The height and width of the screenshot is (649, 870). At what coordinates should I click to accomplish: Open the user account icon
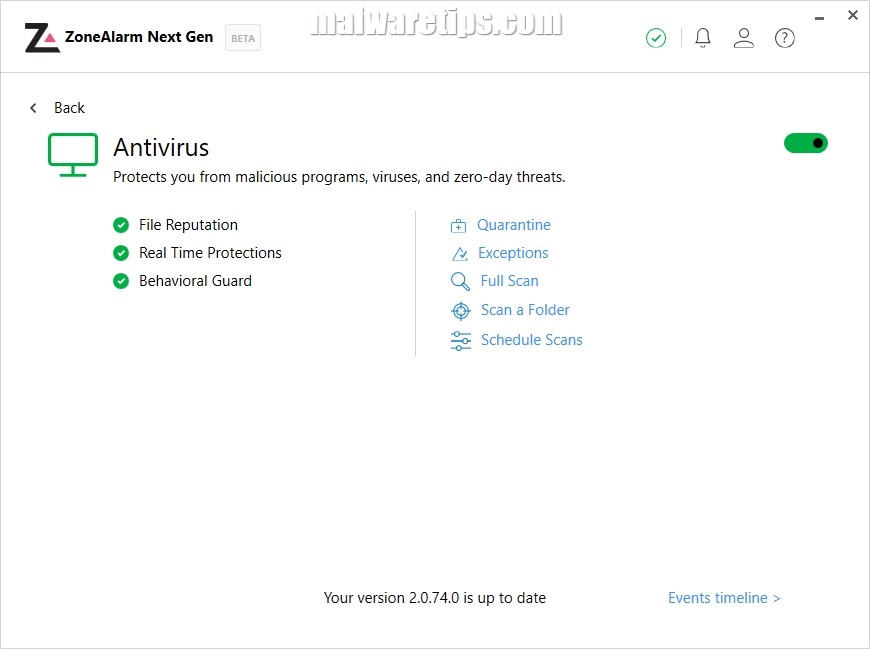tap(743, 38)
